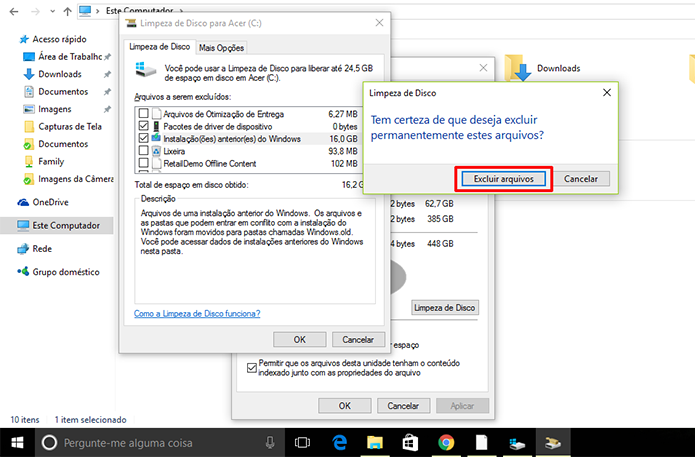Open Área de Trabalho in quick access
Image resolution: width=695 pixels, height=457 pixels.
[70, 56]
